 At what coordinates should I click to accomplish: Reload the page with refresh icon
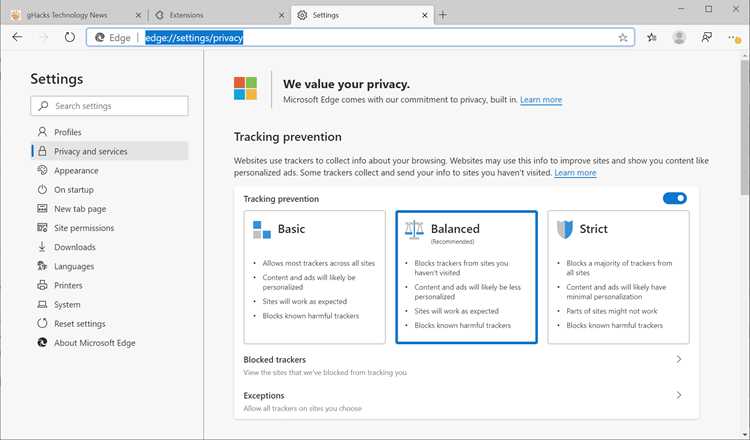click(70, 37)
